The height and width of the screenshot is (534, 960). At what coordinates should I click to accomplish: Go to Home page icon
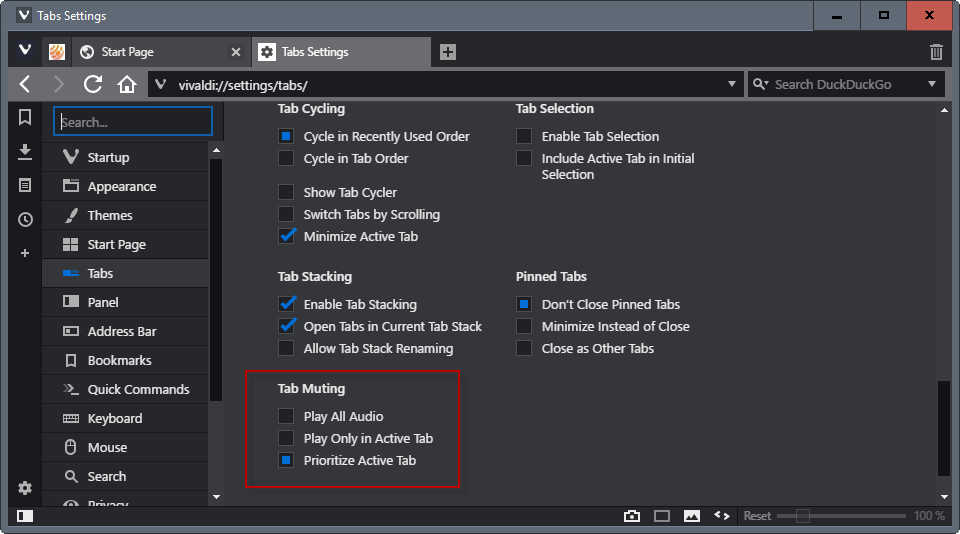pos(127,84)
